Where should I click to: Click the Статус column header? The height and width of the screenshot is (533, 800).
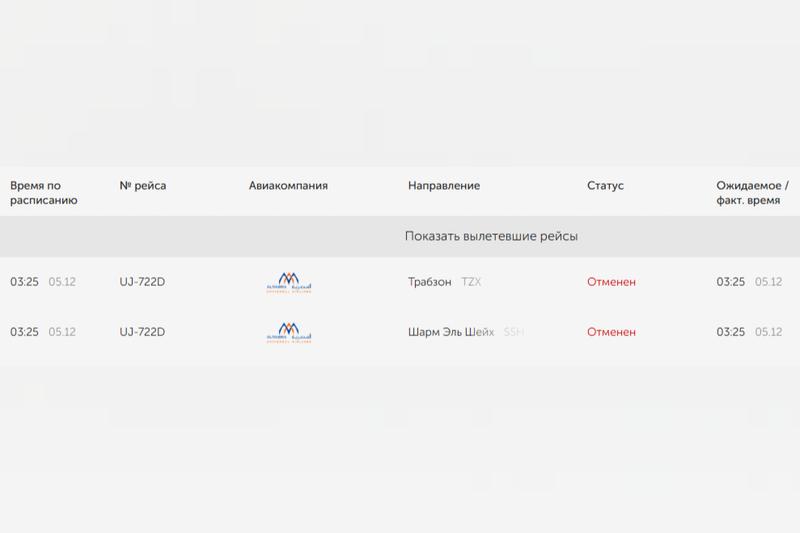605,186
